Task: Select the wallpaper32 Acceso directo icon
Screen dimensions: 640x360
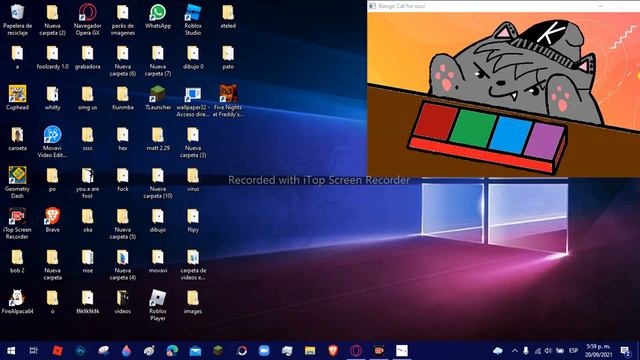Action: (x=193, y=101)
